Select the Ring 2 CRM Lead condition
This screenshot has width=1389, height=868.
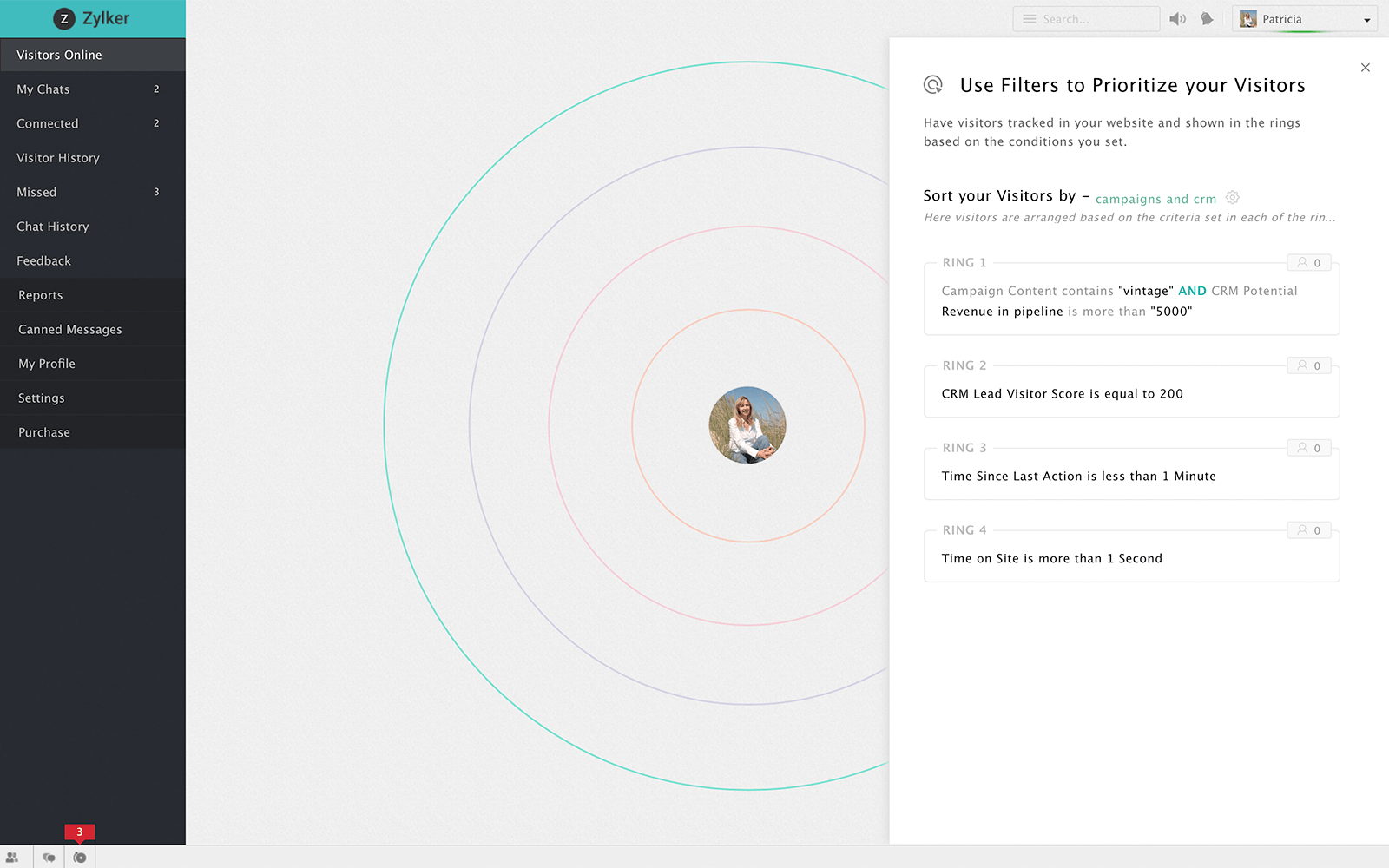pos(1062,394)
